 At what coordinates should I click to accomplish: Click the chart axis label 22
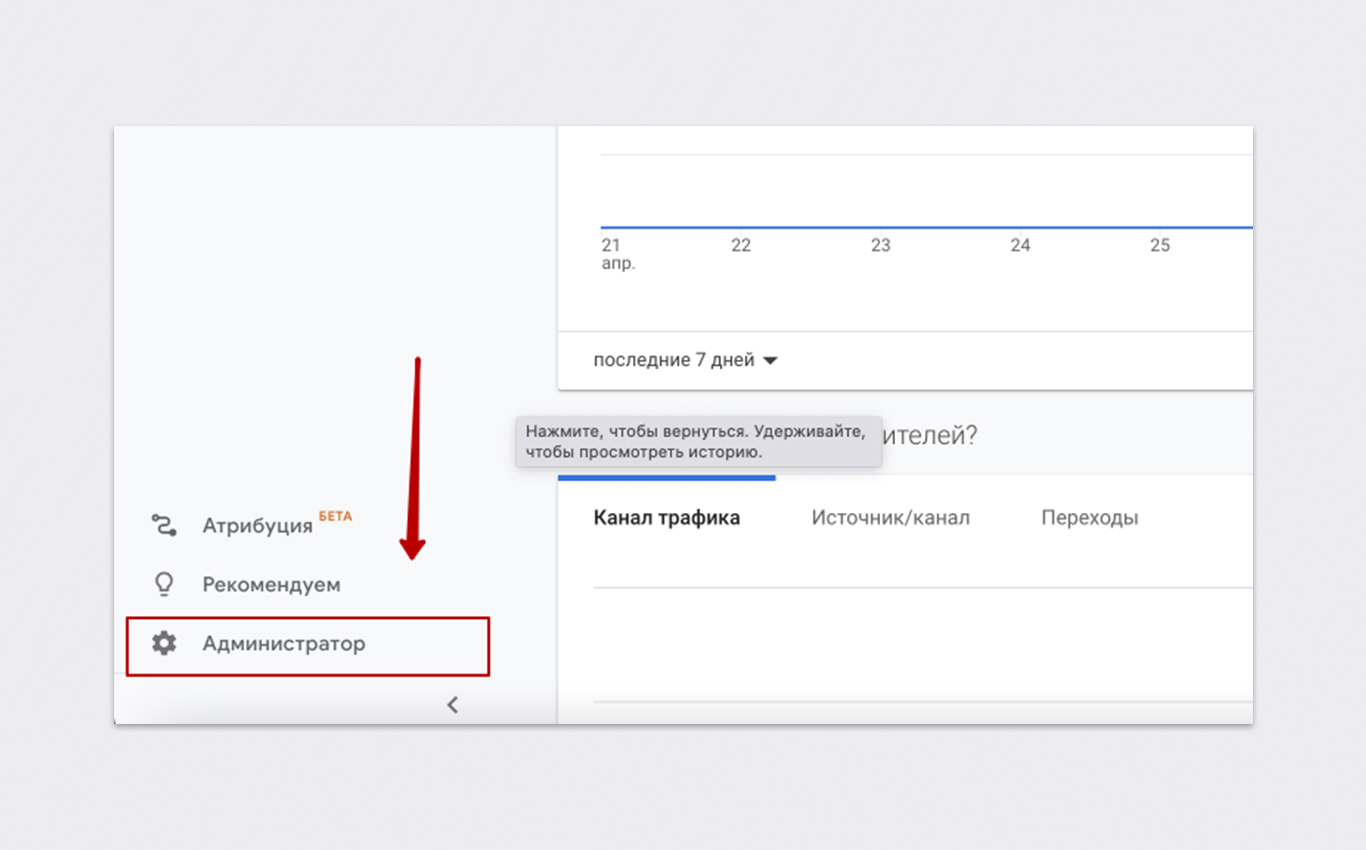pos(740,246)
